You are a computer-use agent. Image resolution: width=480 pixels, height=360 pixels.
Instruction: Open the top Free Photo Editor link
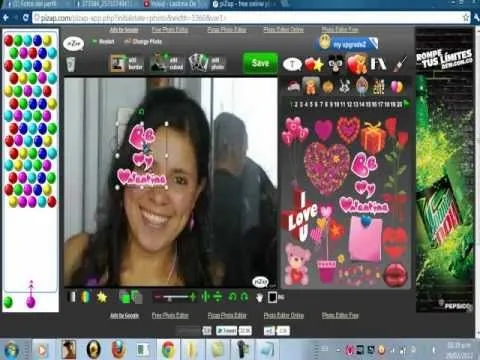170,30
